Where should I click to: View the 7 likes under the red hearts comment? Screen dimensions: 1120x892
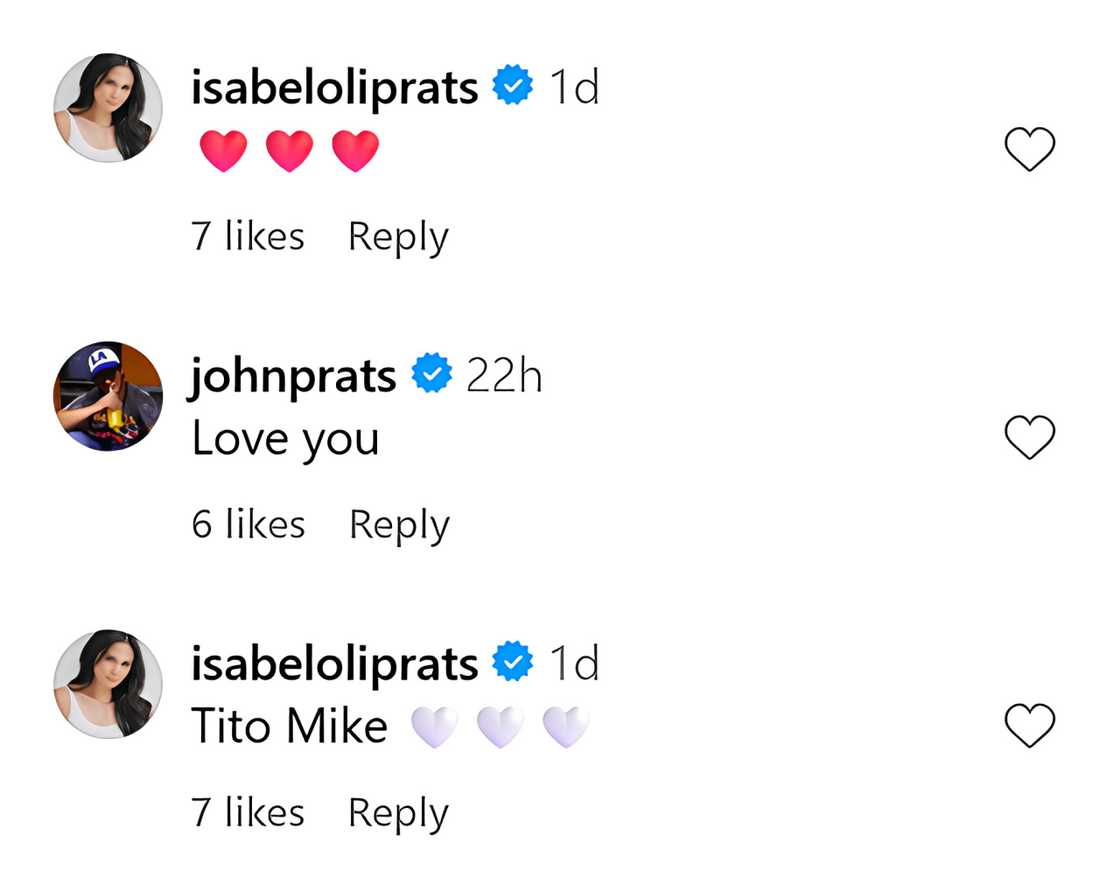pyautogui.click(x=248, y=237)
